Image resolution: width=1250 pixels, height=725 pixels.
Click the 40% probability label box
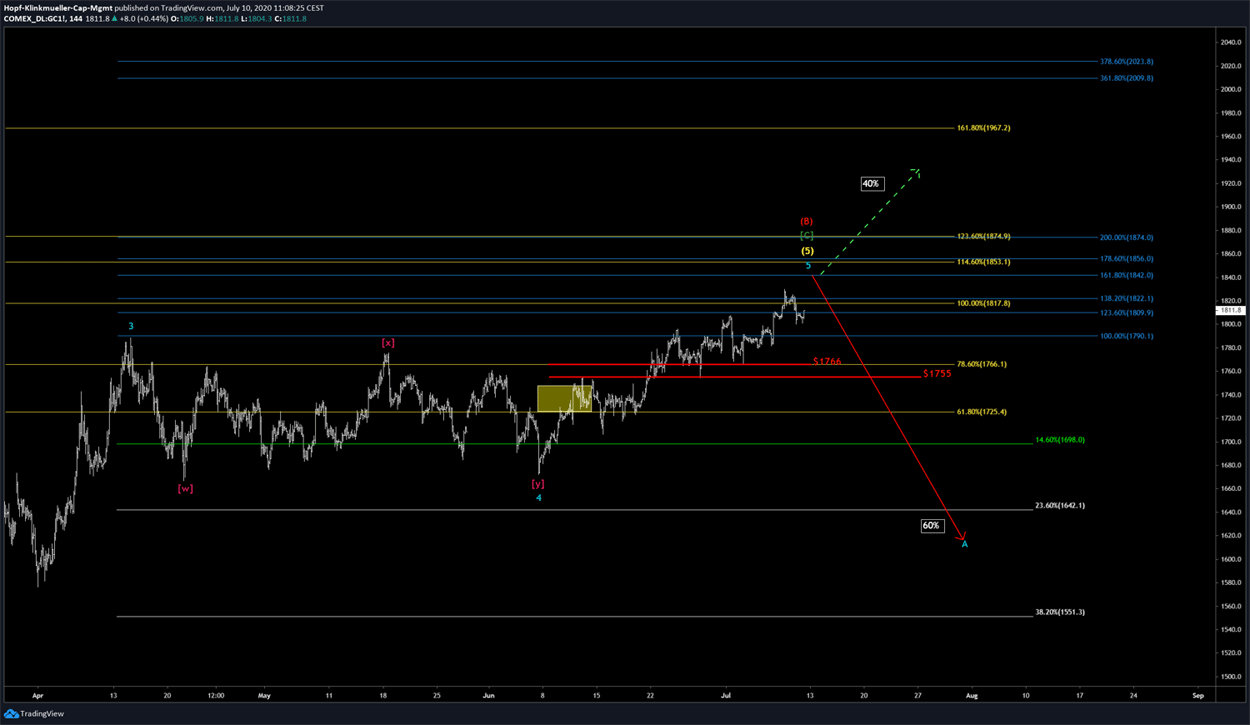coord(870,184)
